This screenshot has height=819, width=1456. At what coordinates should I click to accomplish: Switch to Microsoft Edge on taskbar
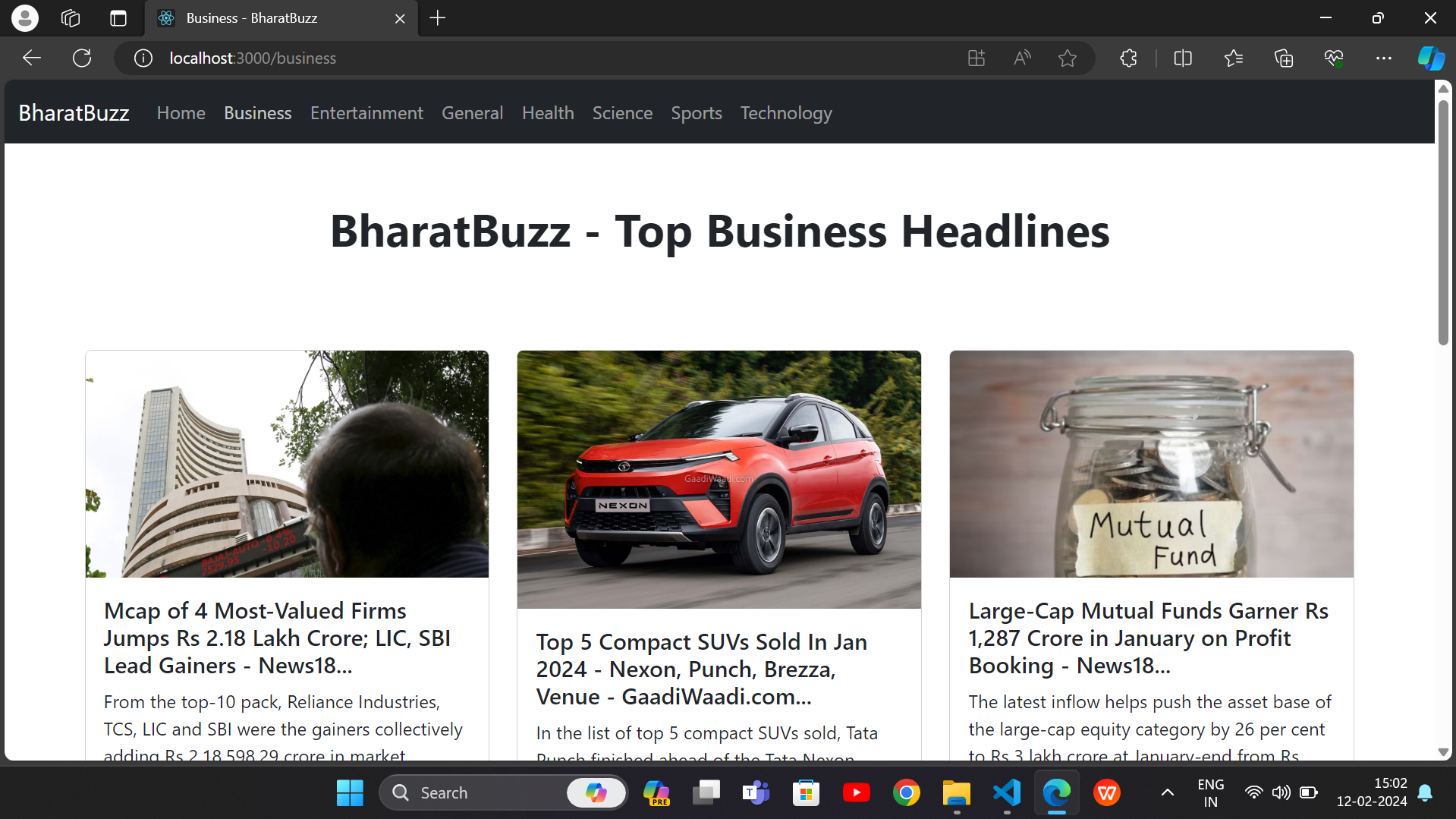click(x=1057, y=793)
